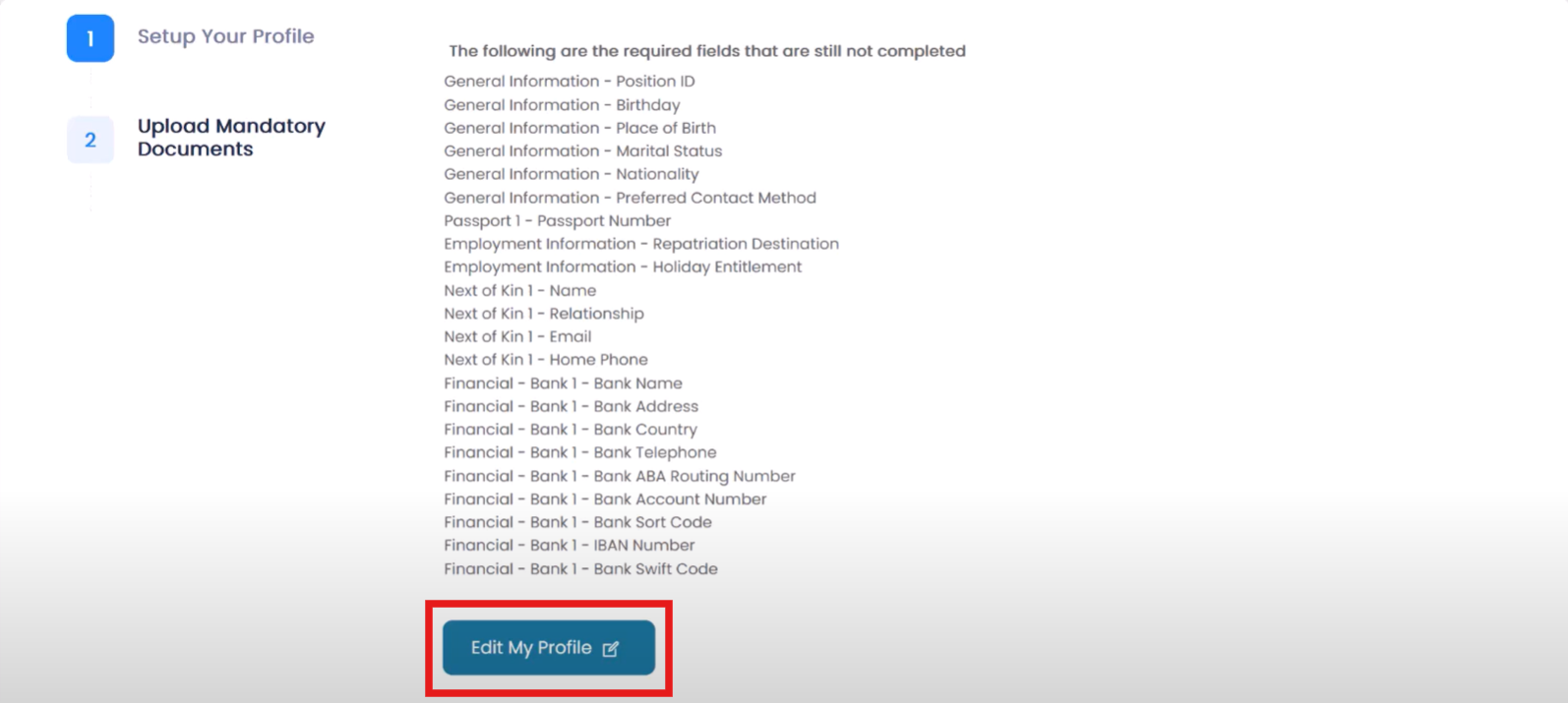This screenshot has height=703, width=1568.
Task: Open the Upload Mandatory Documents step
Action: (231, 138)
